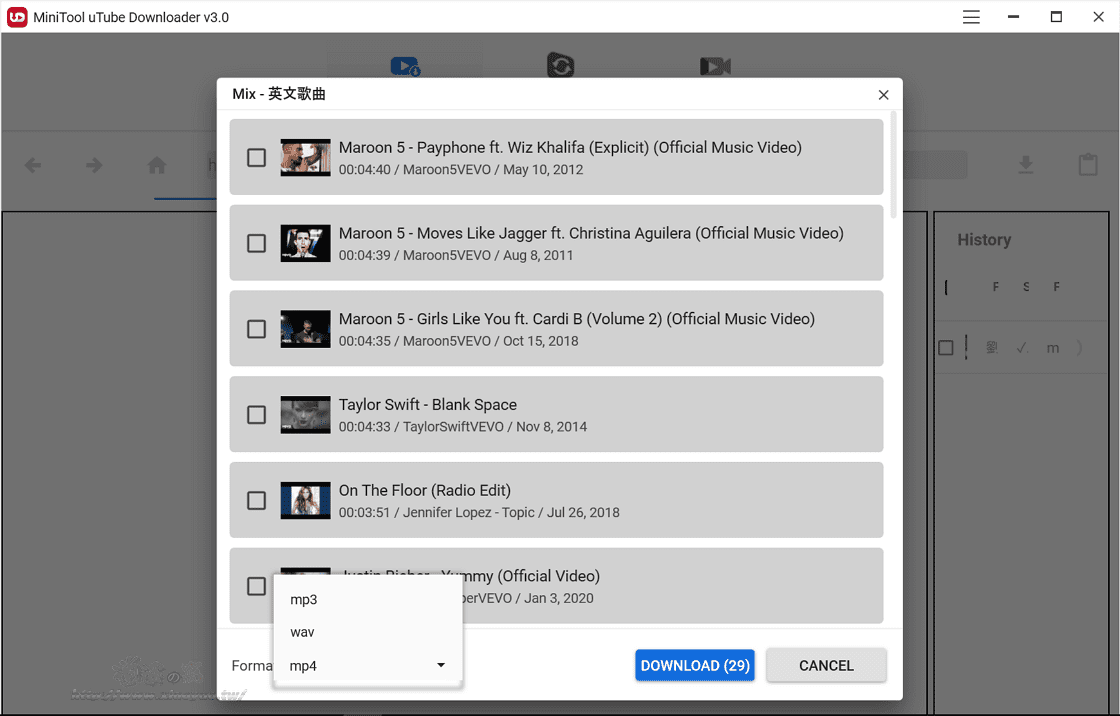This screenshot has height=716, width=1120.
Task: Check the Yummy (Official Video) checkbox
Action: pos(256,586)
